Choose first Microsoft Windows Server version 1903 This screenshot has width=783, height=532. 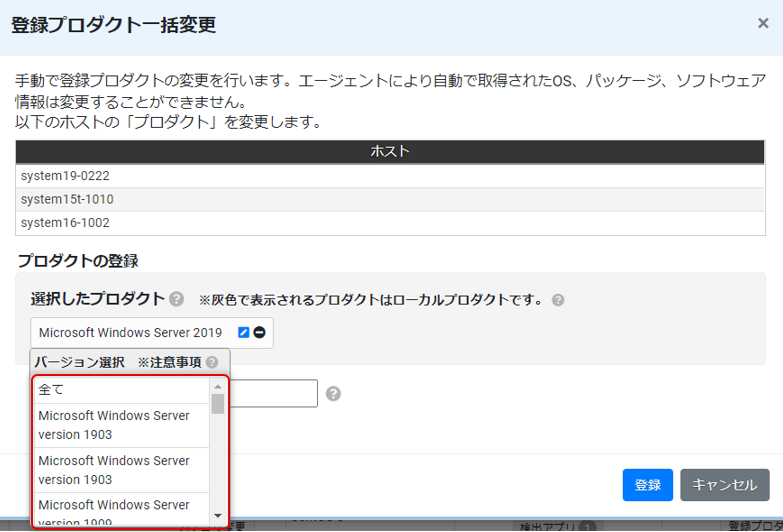tap(121, 425)
